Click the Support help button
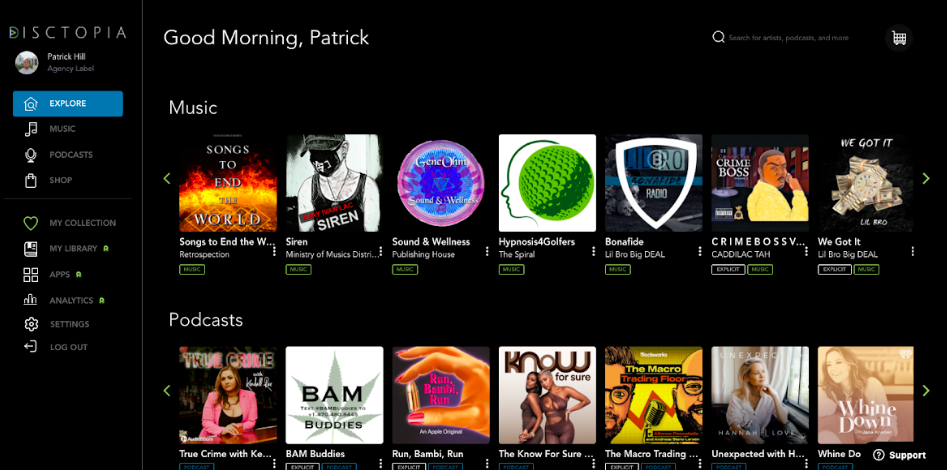 click(x=900, y=455)
